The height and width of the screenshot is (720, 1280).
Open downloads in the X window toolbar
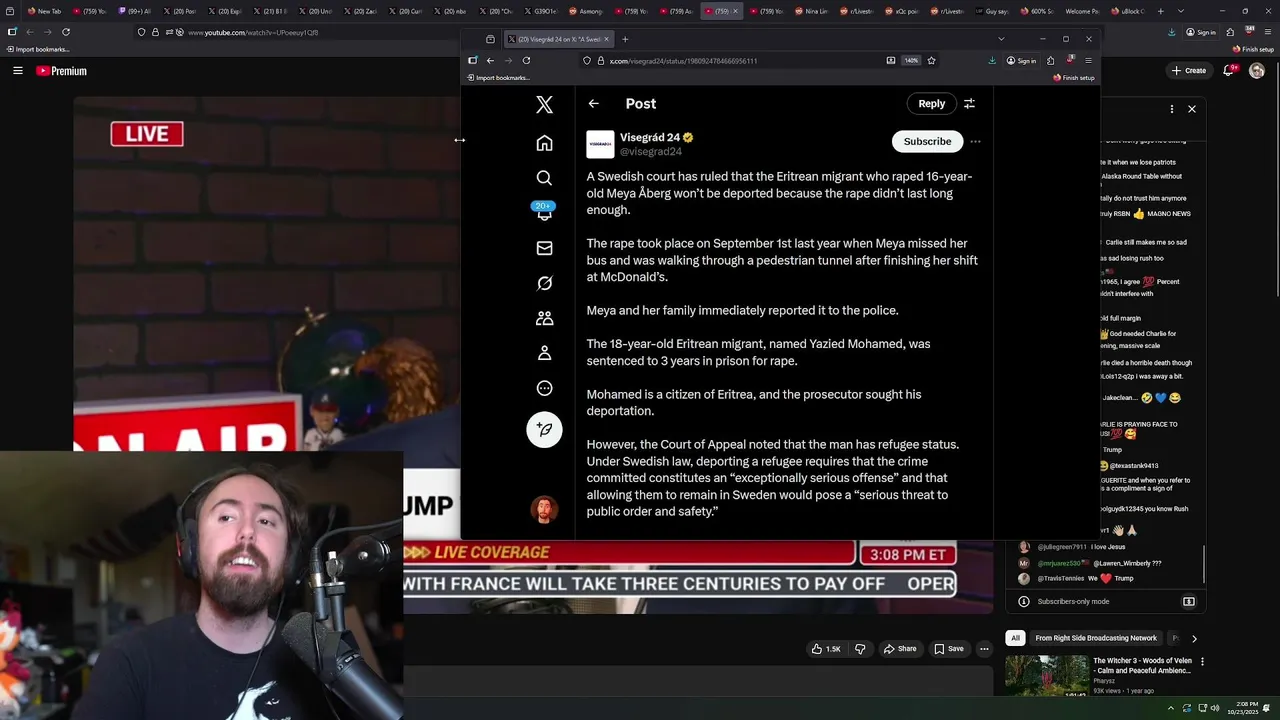point(991,61)
